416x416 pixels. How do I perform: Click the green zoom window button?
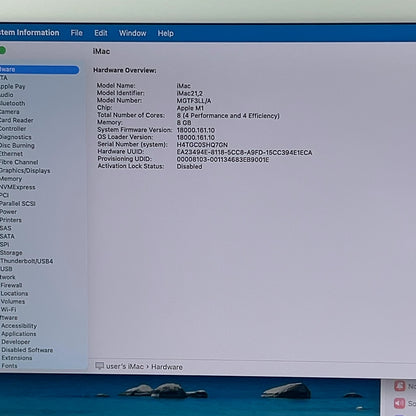[x=2, y=50]
